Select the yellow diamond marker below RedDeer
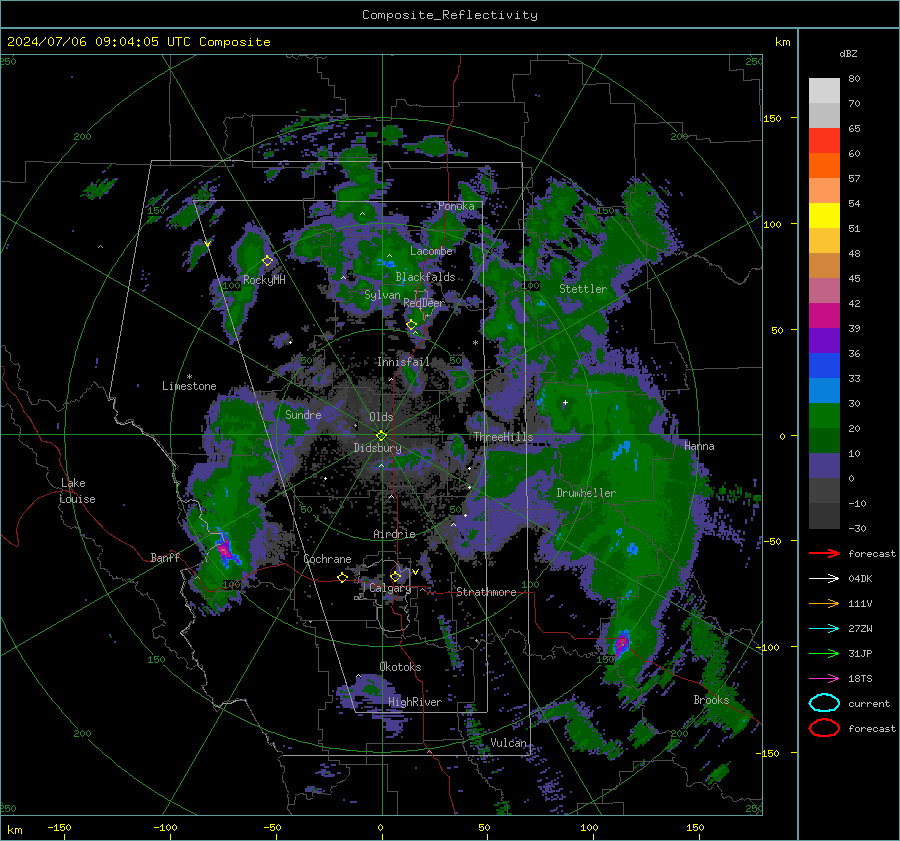Viewport: 900px width, 841px height. coord(412,325)
